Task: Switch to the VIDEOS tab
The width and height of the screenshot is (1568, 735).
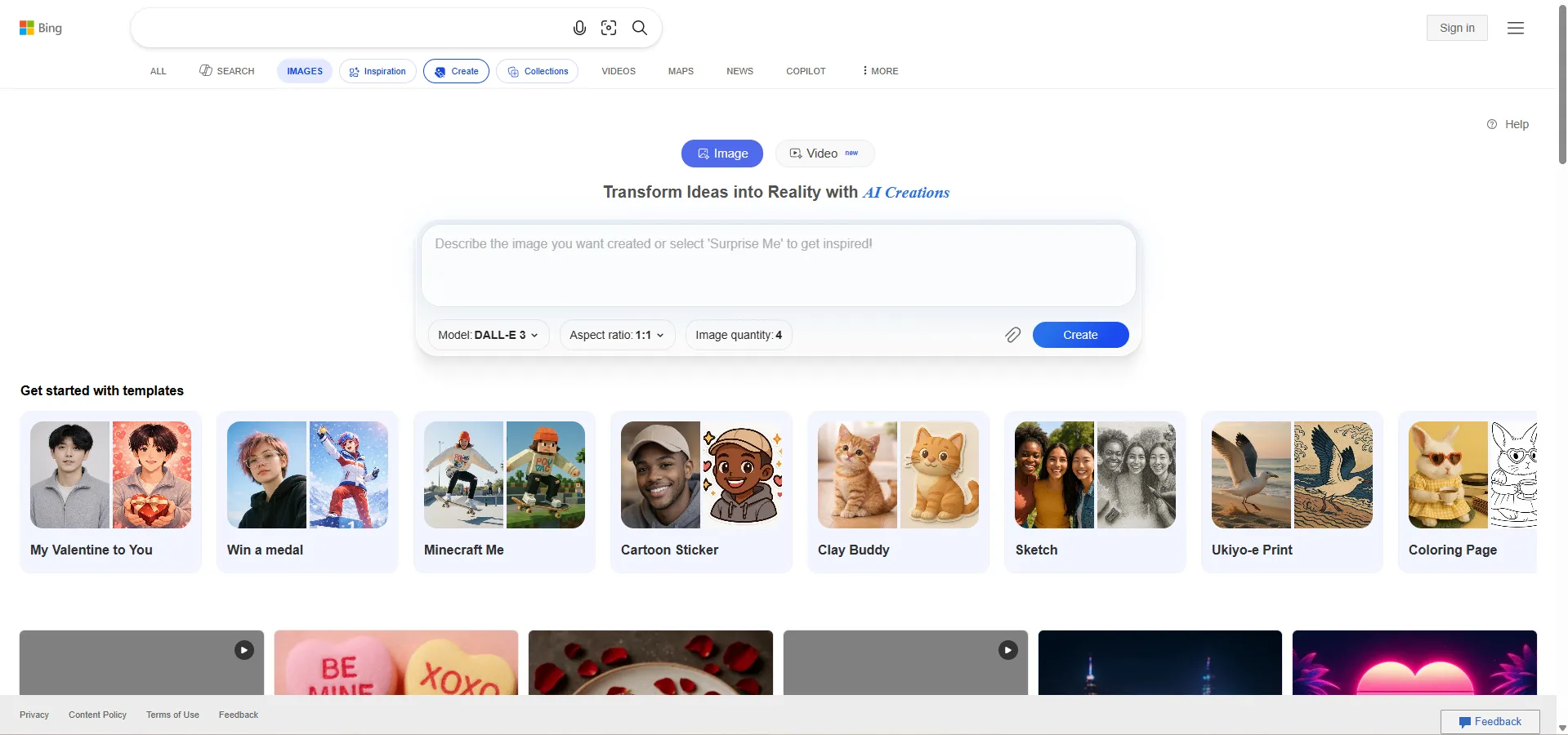Action: [x=618, y=71]
